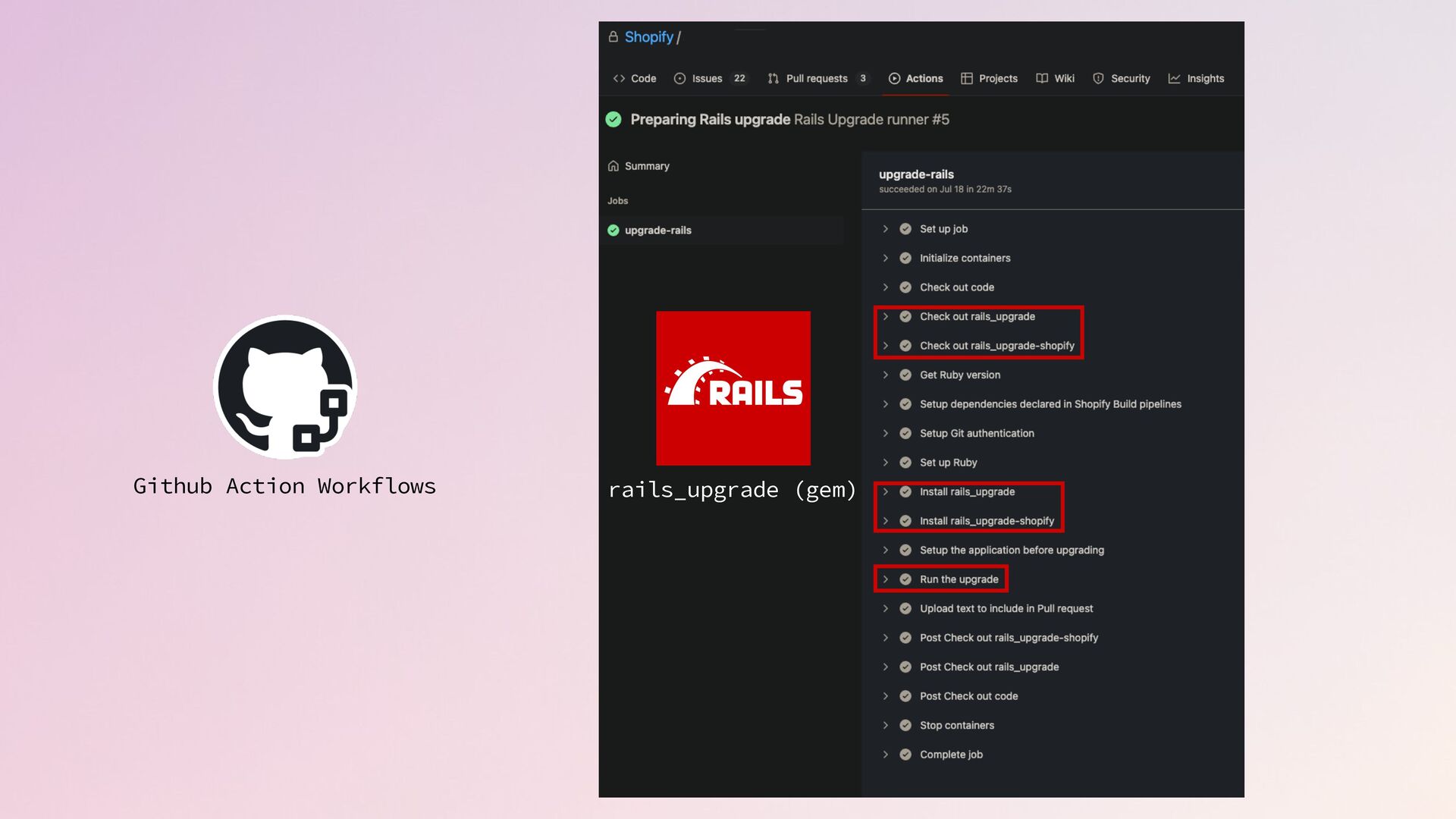
Task: Expand the Install rails_upgrade step chevron
Action: (x=885, y=491)
